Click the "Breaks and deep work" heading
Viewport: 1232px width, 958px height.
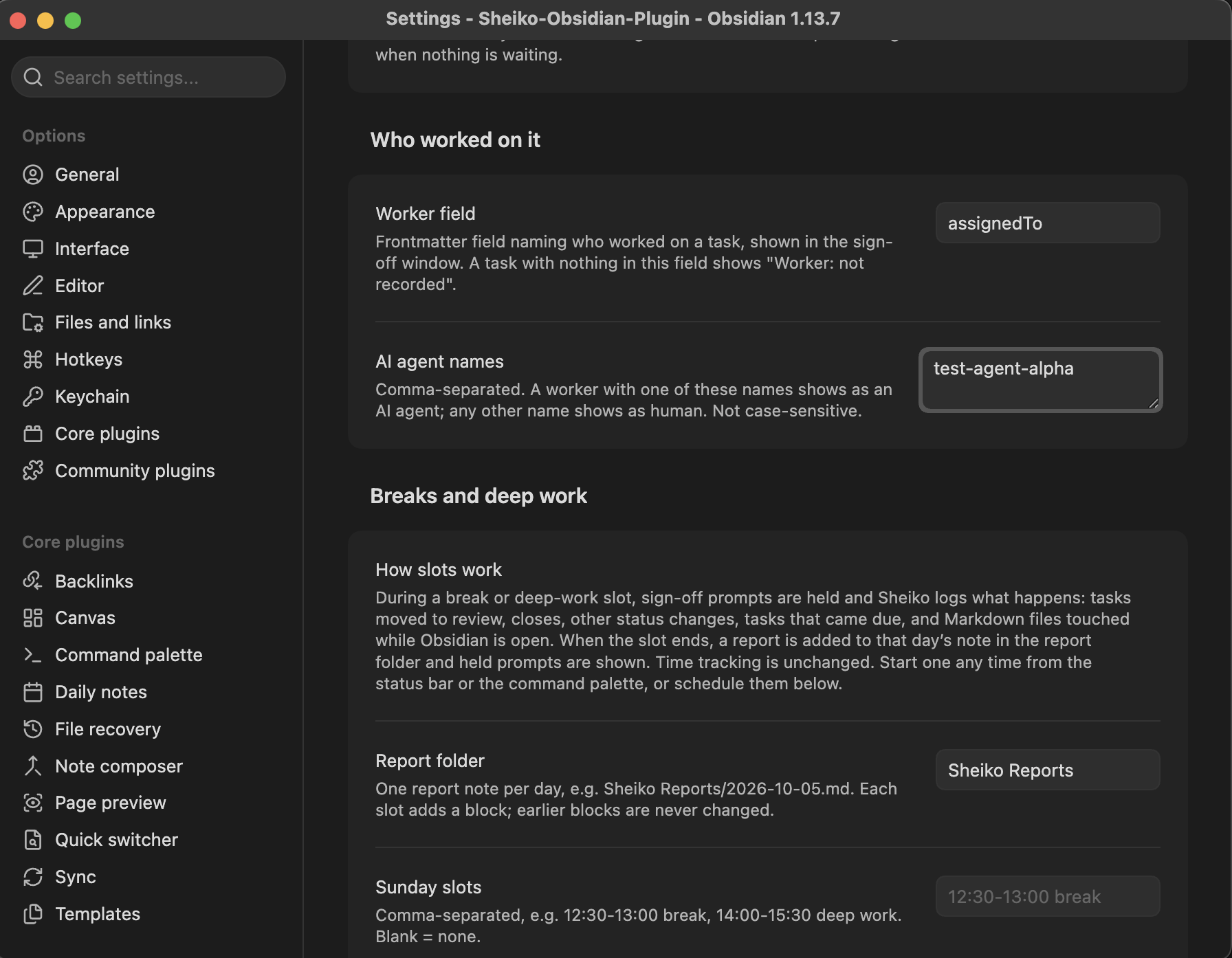tap(478, 496)
